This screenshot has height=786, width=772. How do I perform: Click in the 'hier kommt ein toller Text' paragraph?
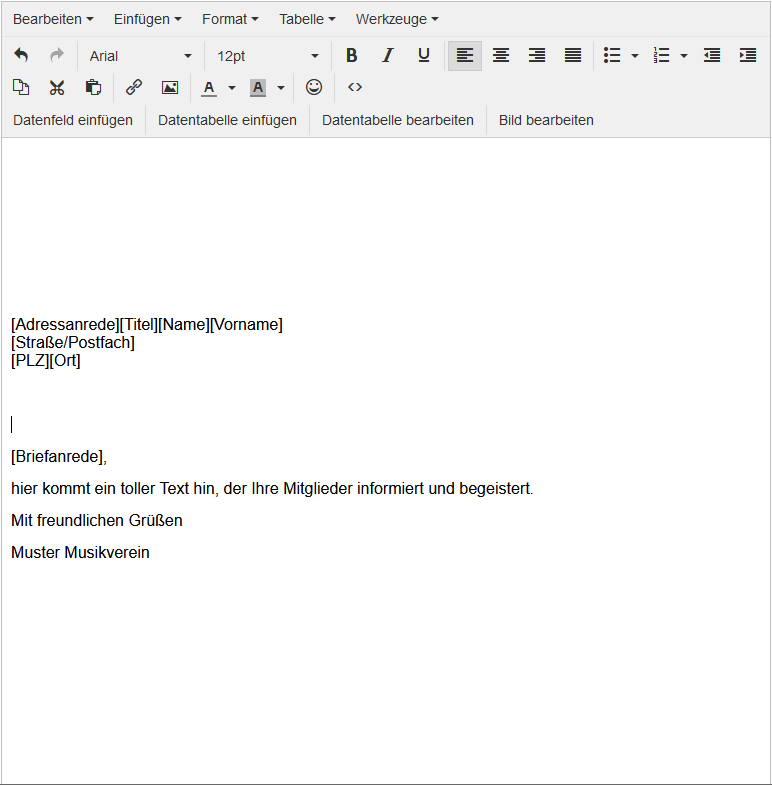(x=272, y=488)
